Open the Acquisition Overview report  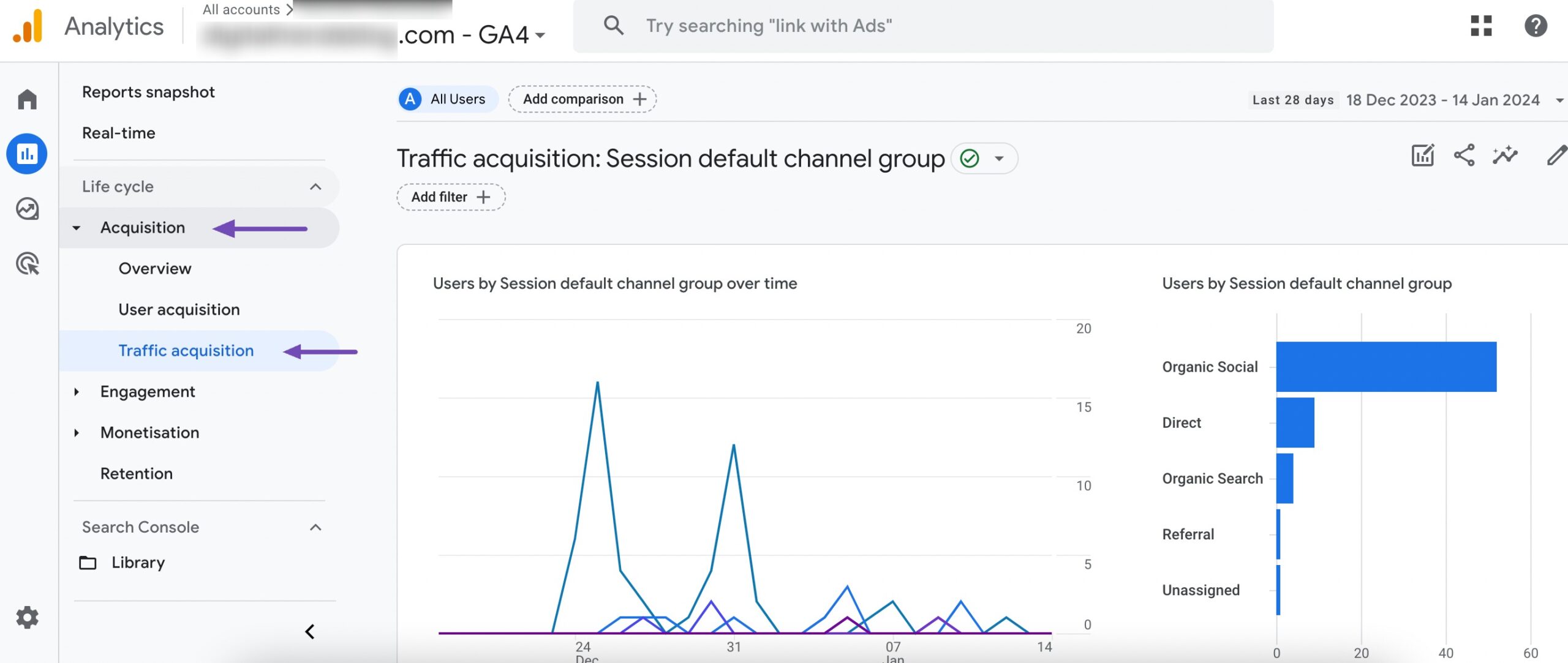click(155, 268)
